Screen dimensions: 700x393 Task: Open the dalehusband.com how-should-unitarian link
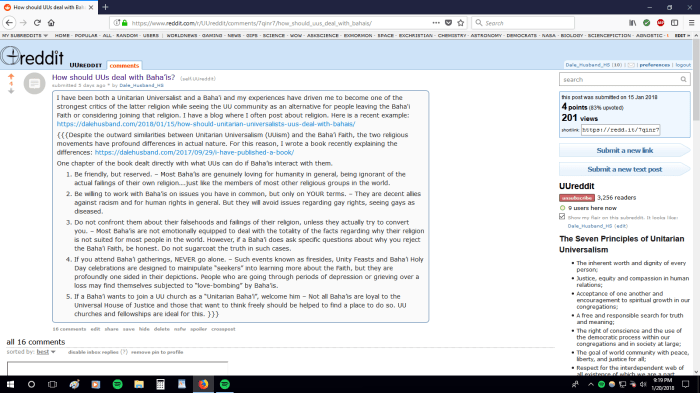pyautogui.click(x=206, y=124)
